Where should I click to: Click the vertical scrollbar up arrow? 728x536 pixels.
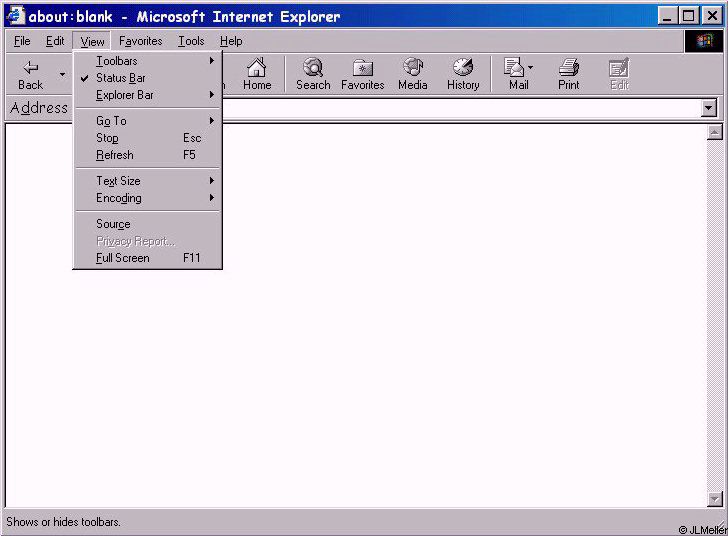pyautogui.click(x=715, y=133)
